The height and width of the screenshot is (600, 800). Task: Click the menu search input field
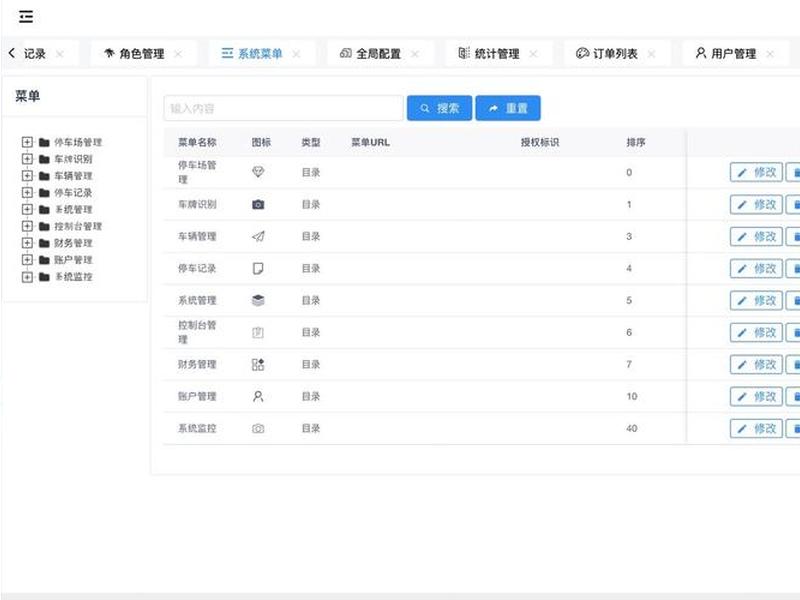284,108
